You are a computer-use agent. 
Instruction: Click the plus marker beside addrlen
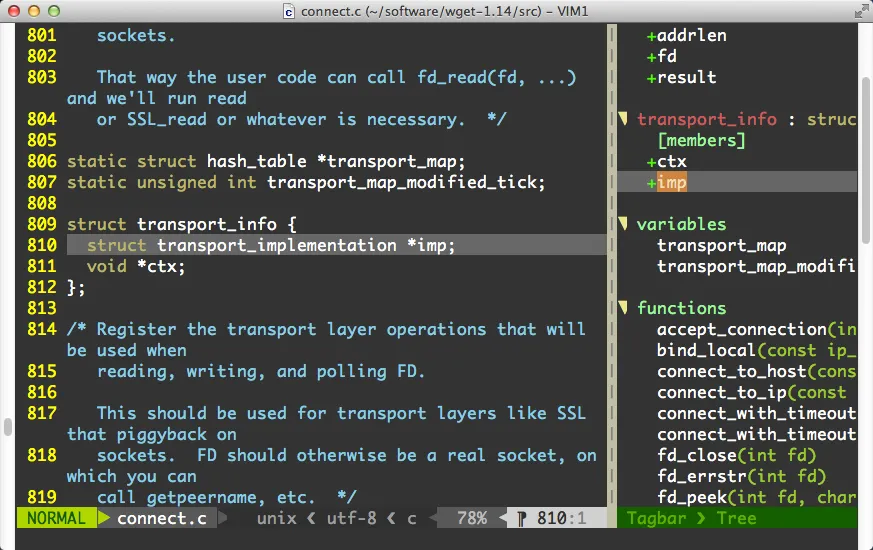[651, 36]
